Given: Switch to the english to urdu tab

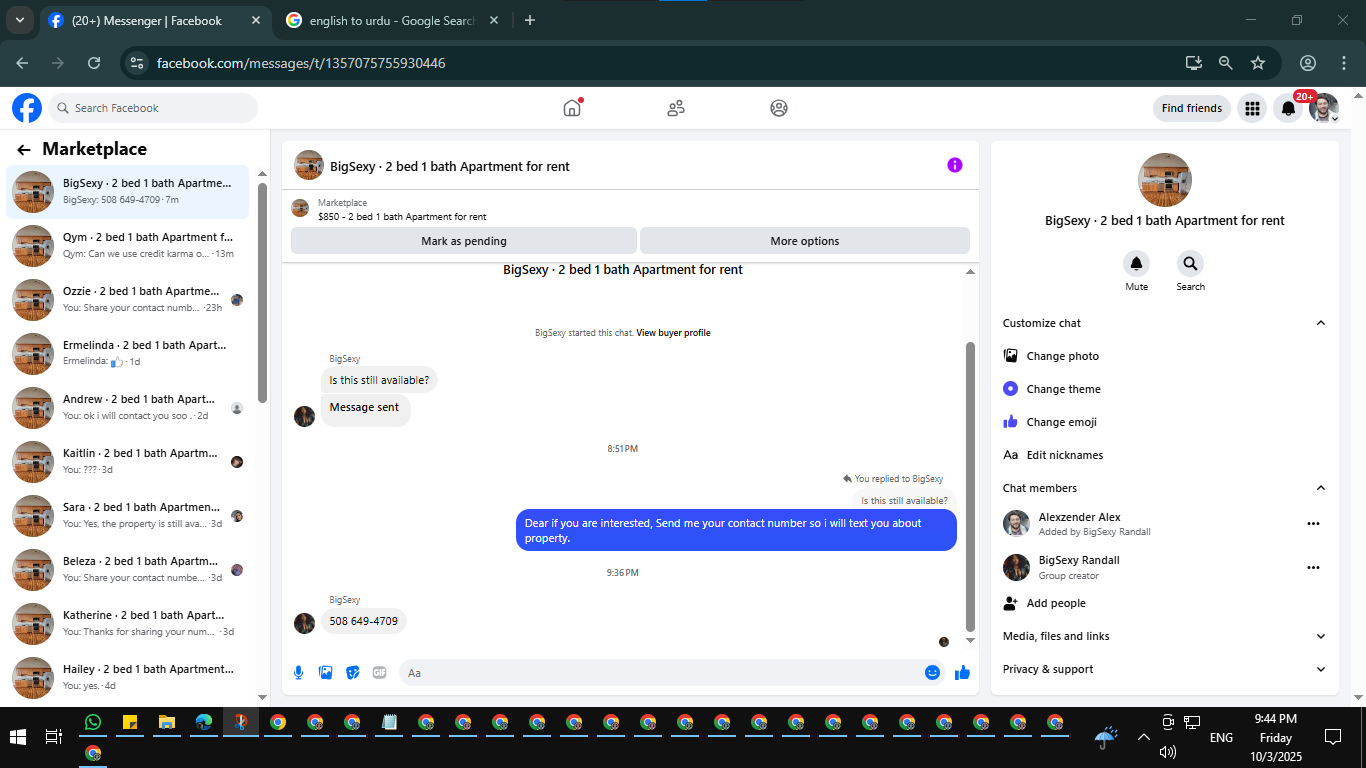Looking at the screenshot, I should click(x=391, y=20).
